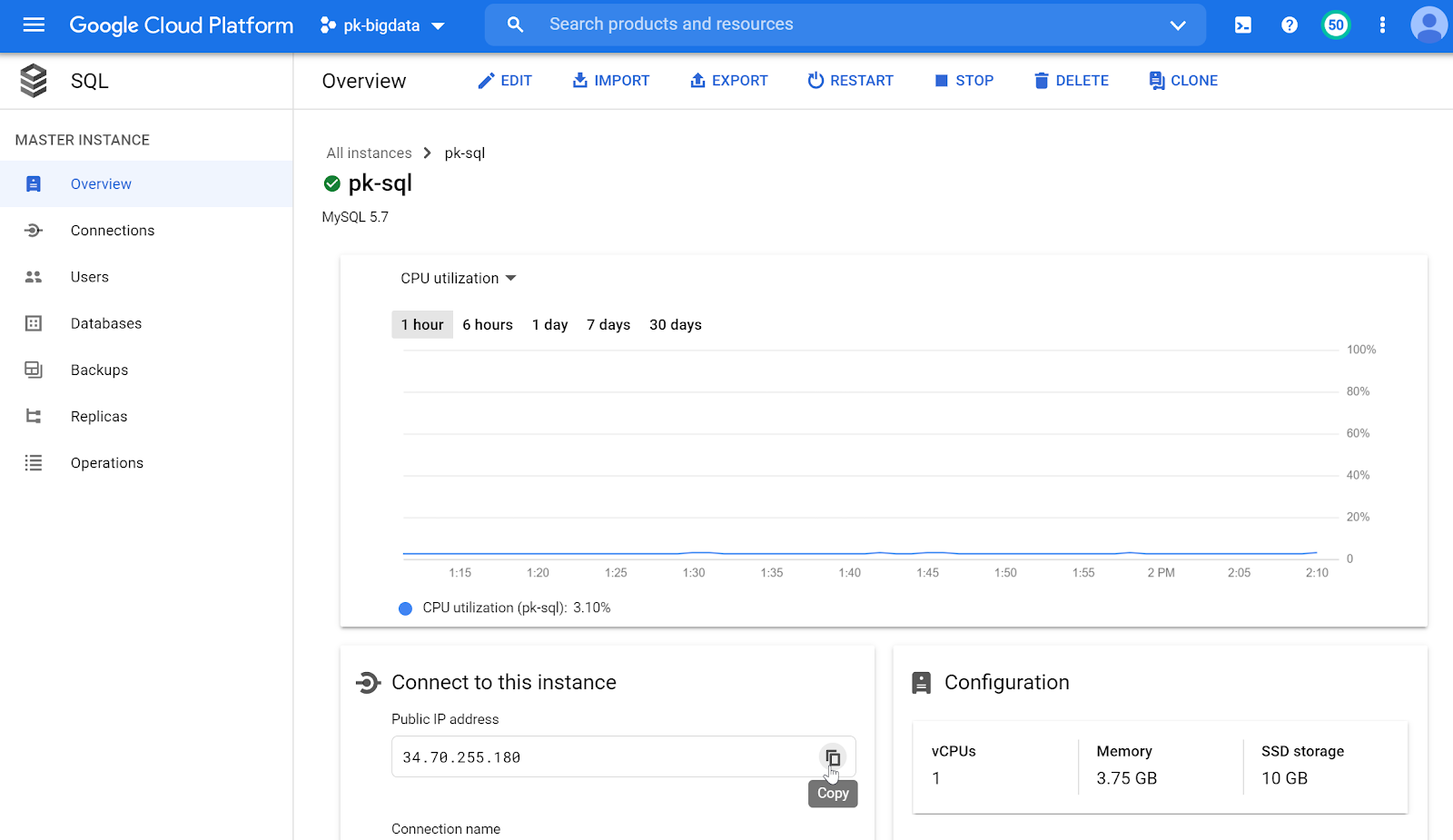Screen dimensions: 1453x840
Task: Click the EXPORT button
Action: [x=728, y=81]
